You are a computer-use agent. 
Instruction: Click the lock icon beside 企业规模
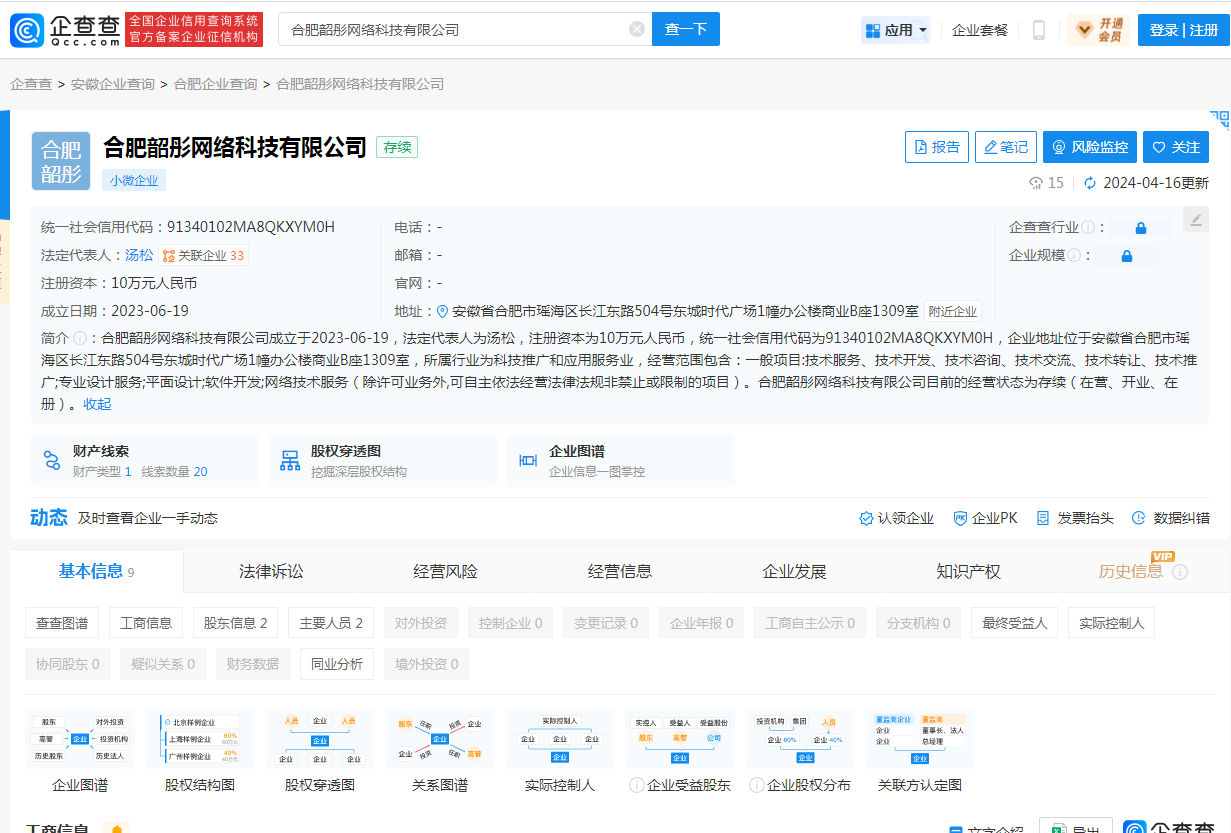pos(1126,255)
